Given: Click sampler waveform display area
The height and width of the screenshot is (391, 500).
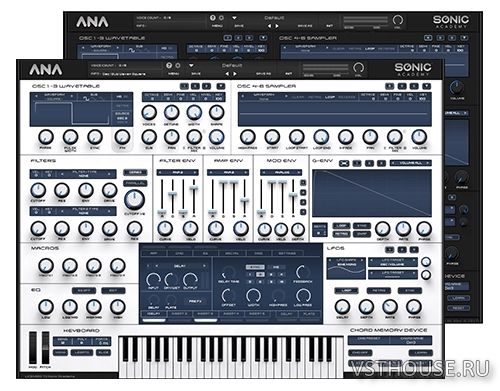Looking at the screenshot, I should point(335,113).
